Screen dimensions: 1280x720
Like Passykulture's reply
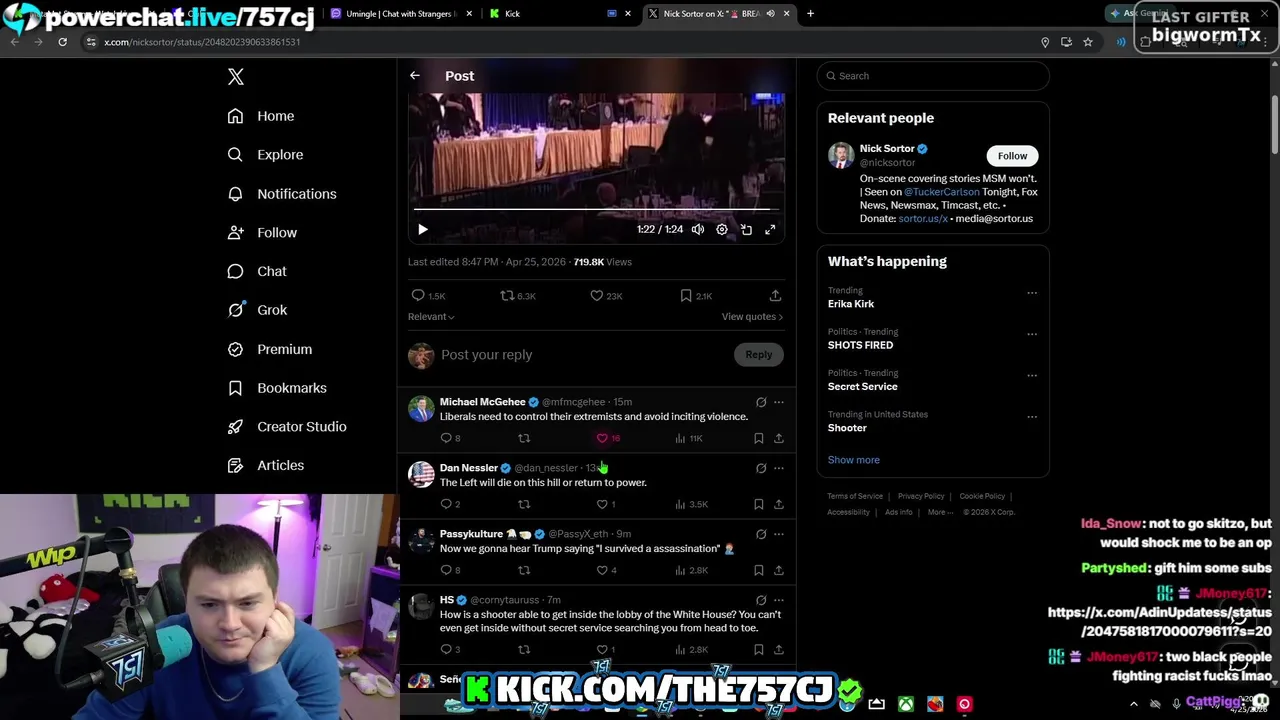tap(602, 570)
